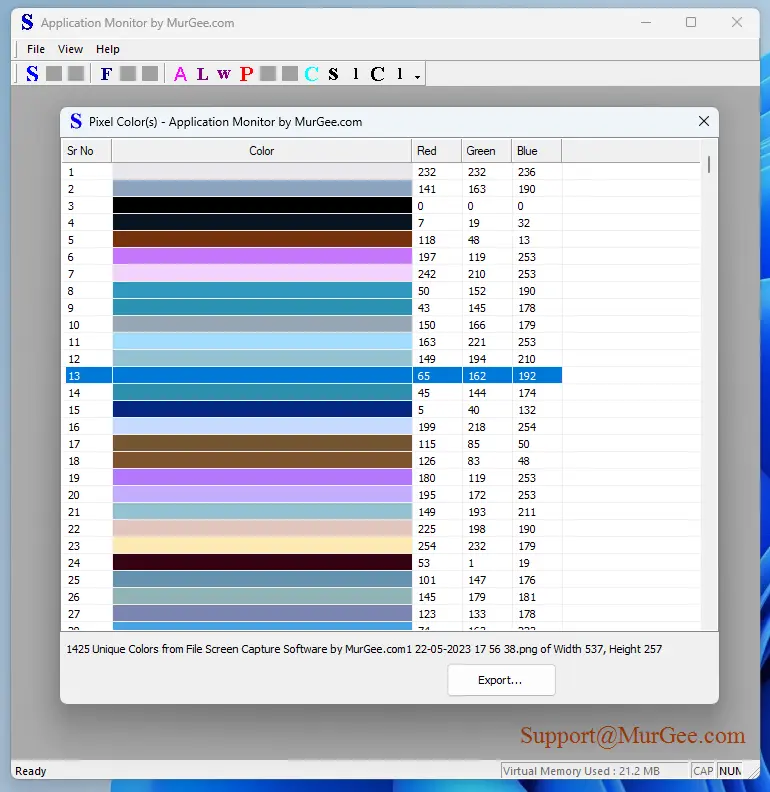
Task: Click Blue value '179' in row 10
Action: 526,325
